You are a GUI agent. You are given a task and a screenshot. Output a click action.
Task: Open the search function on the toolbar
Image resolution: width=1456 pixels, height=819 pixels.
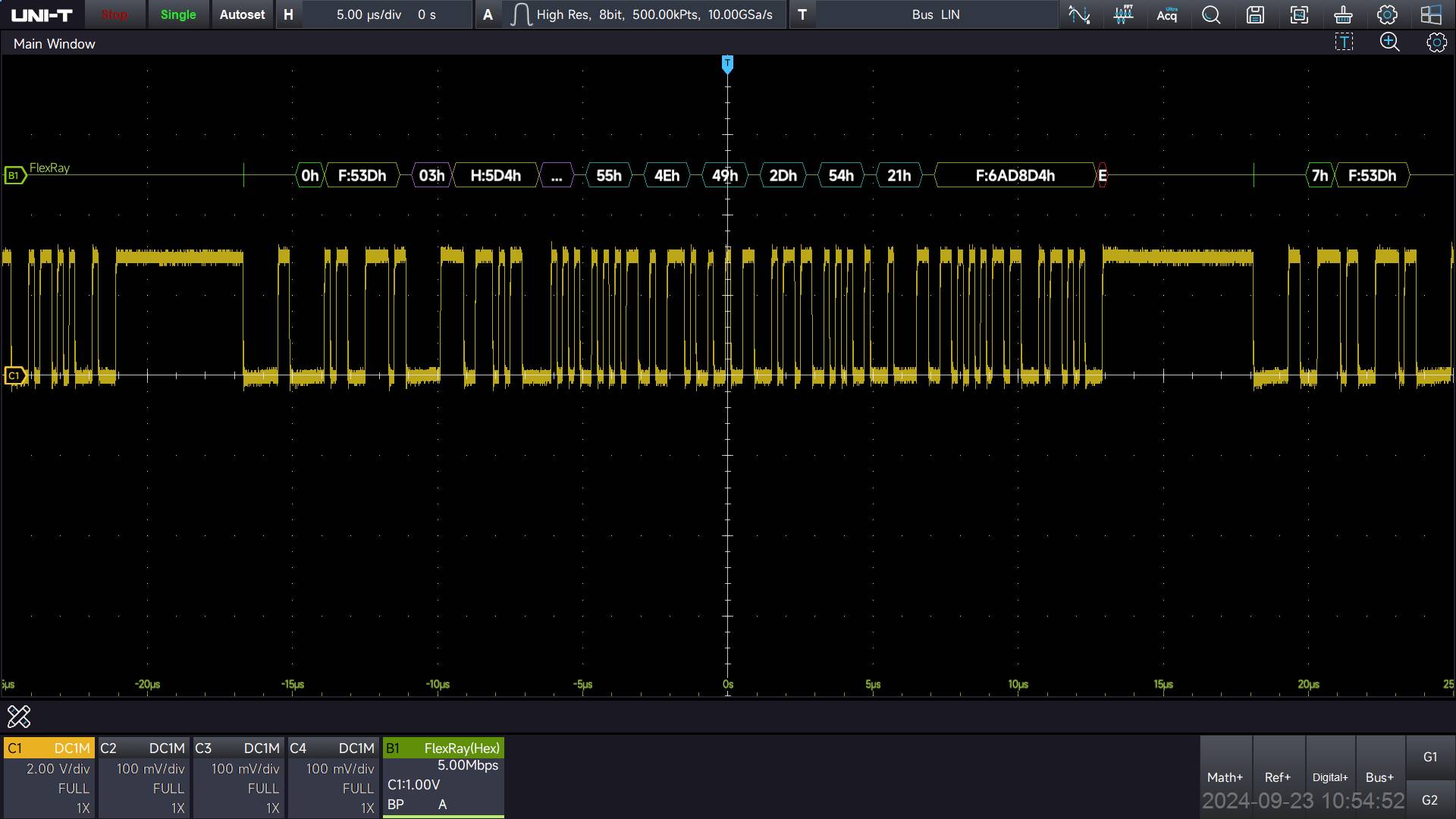pyautogui.click(x=1211, y=14)
